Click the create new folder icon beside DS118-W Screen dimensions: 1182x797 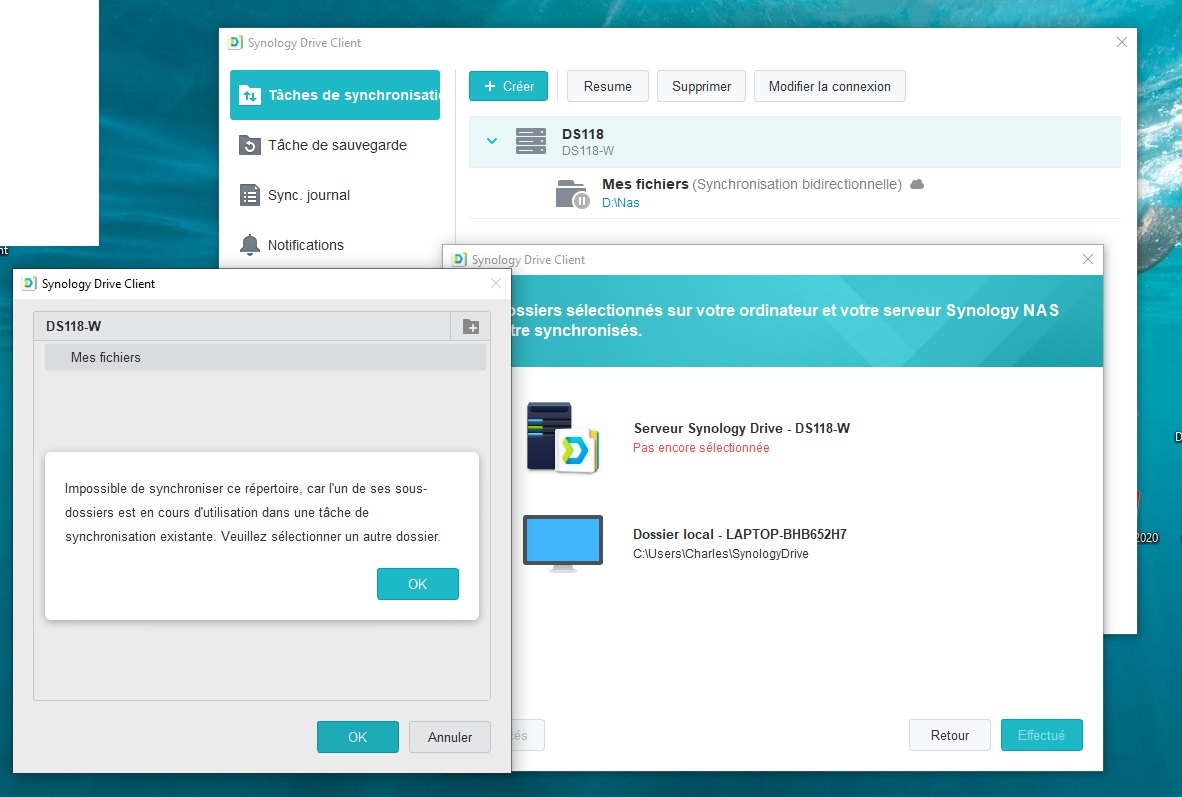click(471, 326)
